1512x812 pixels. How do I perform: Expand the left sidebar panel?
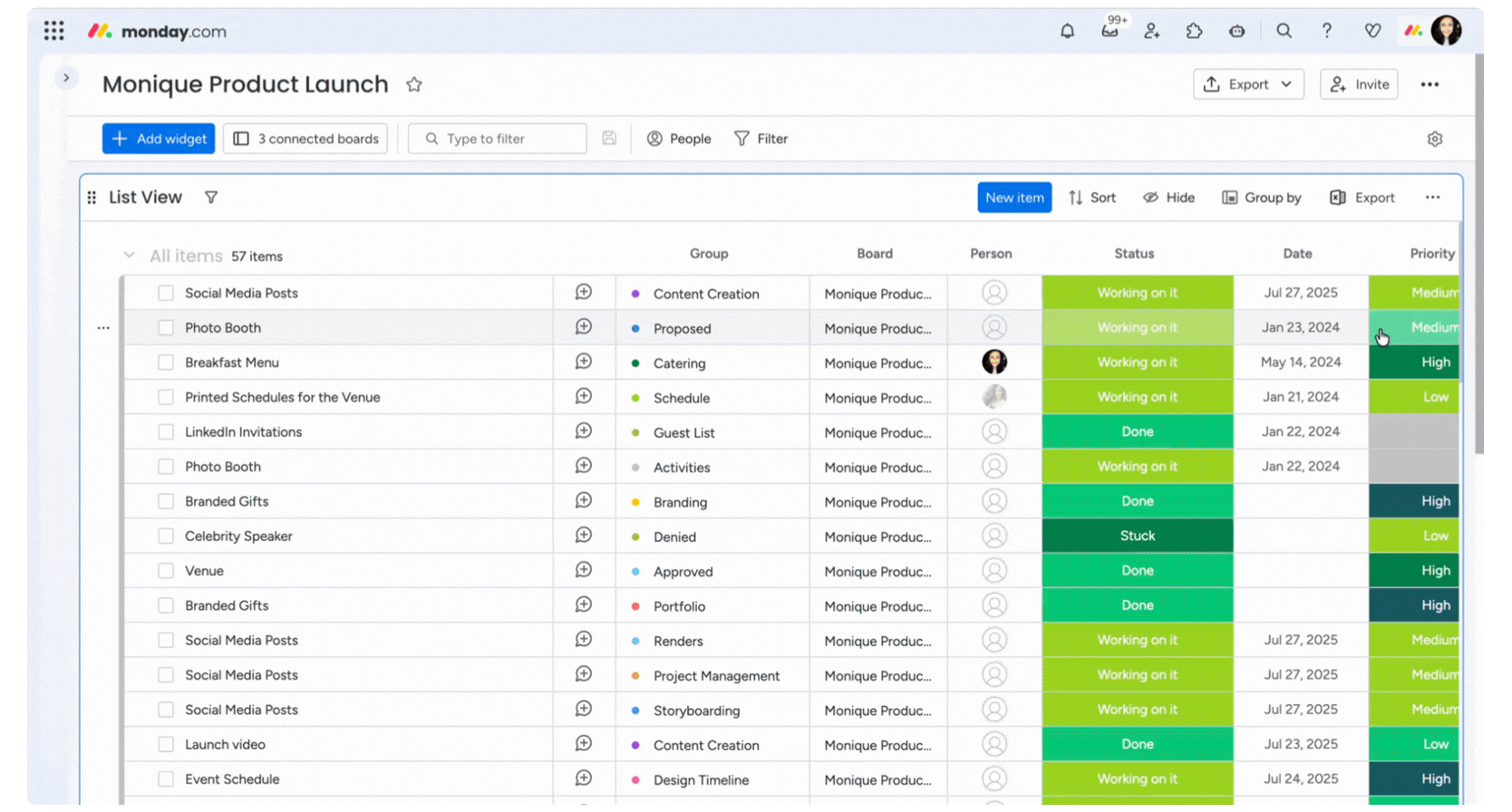(x=66, y=78)
